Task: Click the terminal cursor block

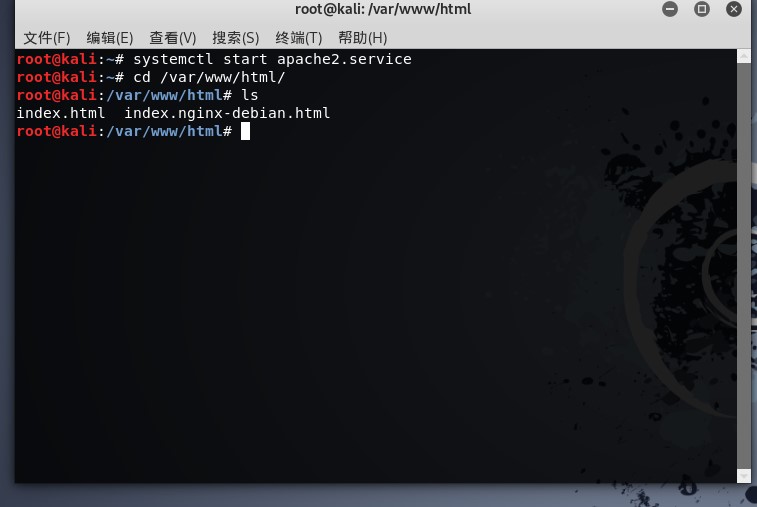Action: (245, 131)
